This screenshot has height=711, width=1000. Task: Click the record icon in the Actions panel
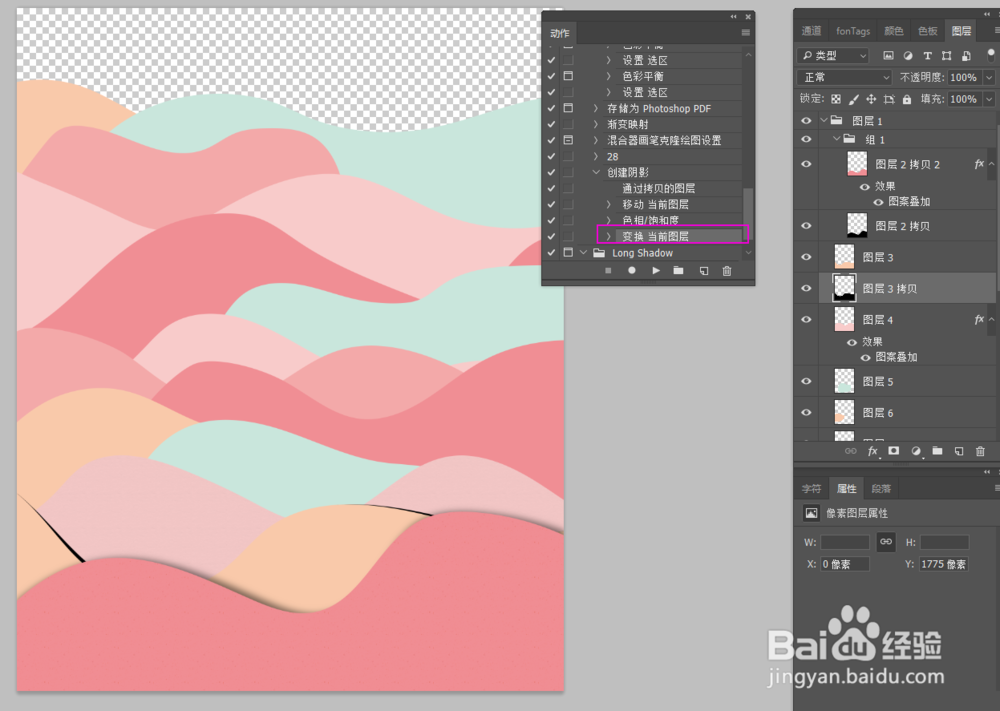[x=631, y=271]
